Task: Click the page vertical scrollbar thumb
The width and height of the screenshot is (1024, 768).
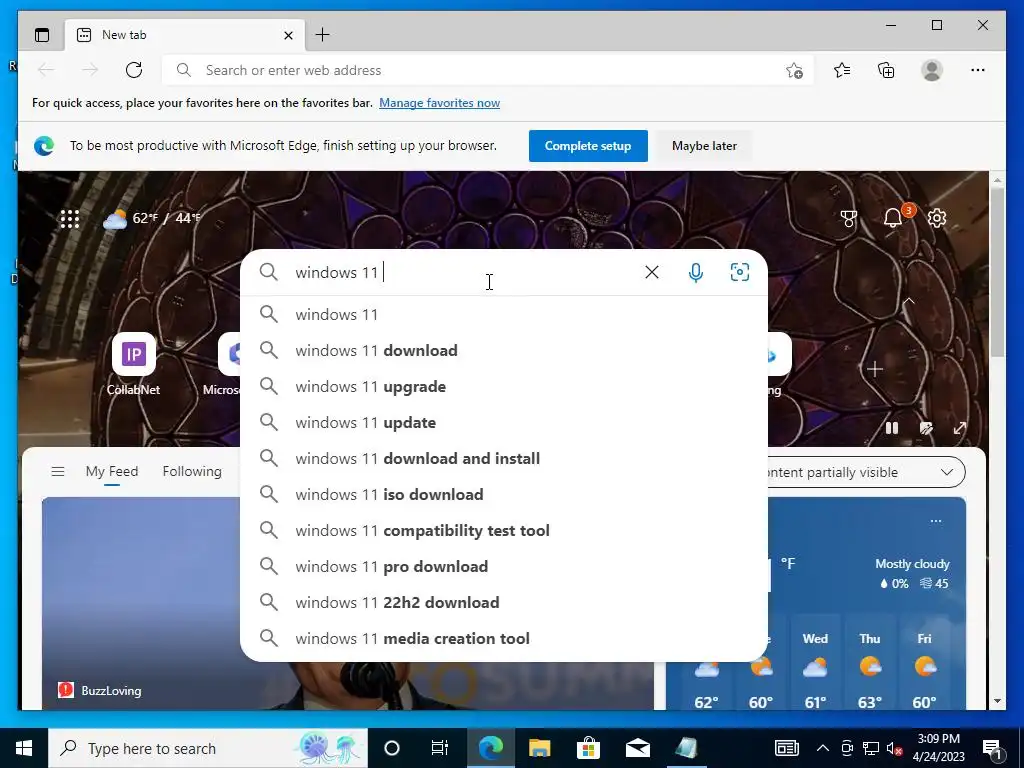Action: (997, 272)
